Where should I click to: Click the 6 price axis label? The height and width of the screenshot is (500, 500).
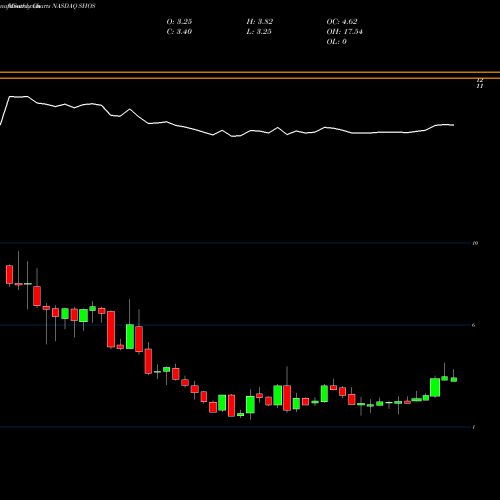coord(474,325)
